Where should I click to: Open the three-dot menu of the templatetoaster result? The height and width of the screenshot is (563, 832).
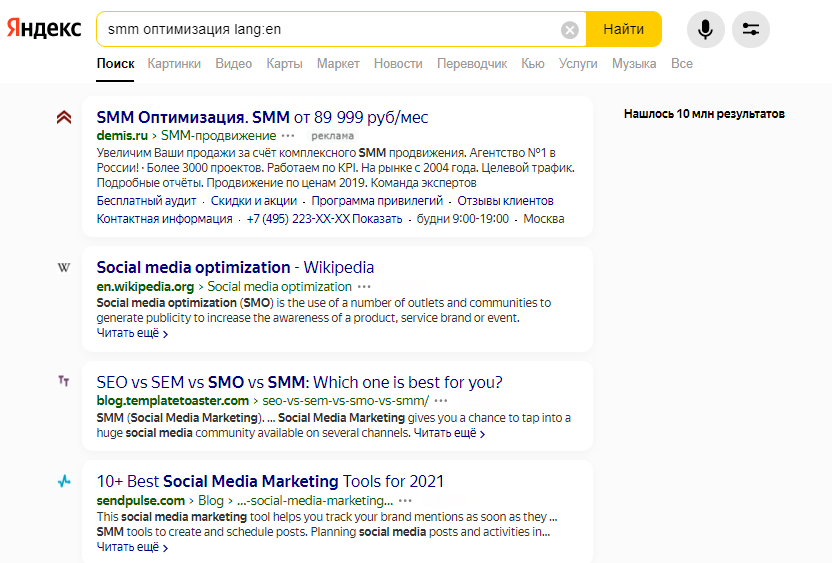(x=441, y=401)
